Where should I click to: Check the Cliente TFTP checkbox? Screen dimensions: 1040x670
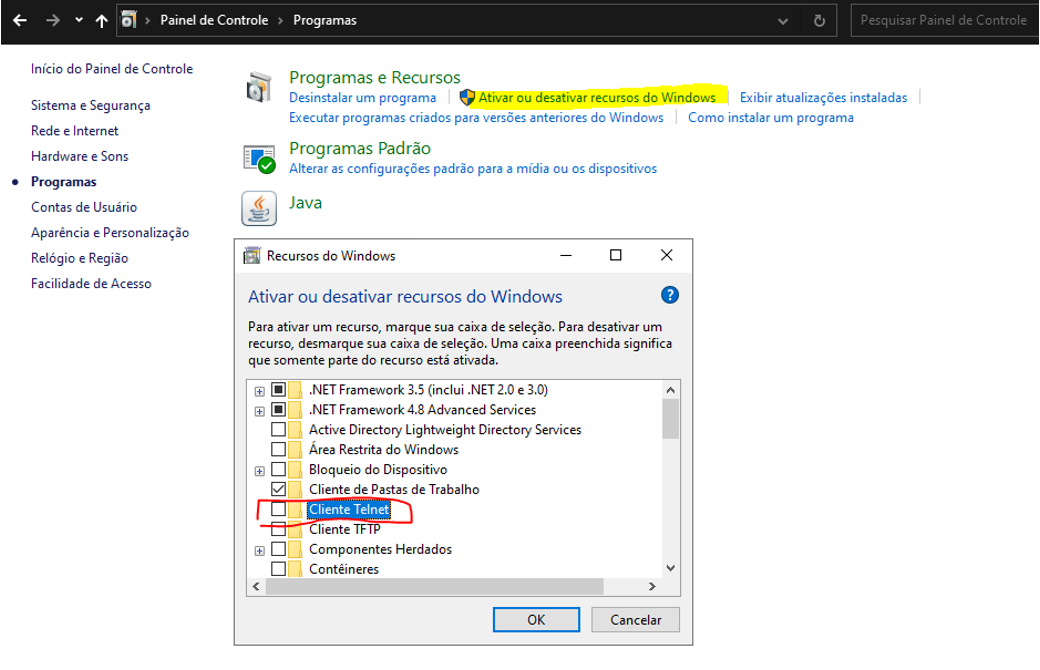tap(279, 530)
